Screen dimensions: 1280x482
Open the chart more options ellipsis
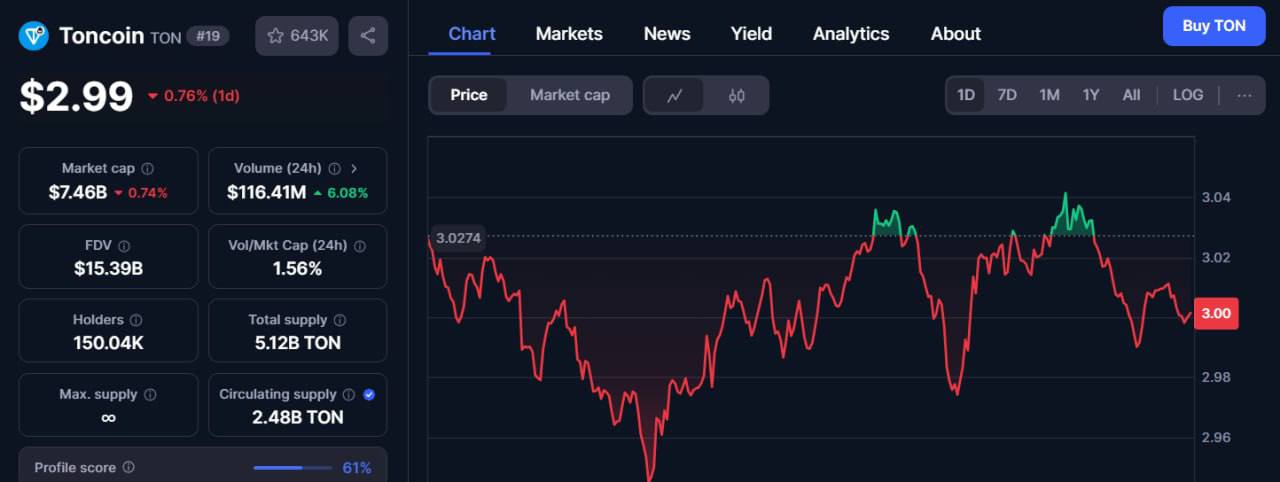(x=1244, y=95)
